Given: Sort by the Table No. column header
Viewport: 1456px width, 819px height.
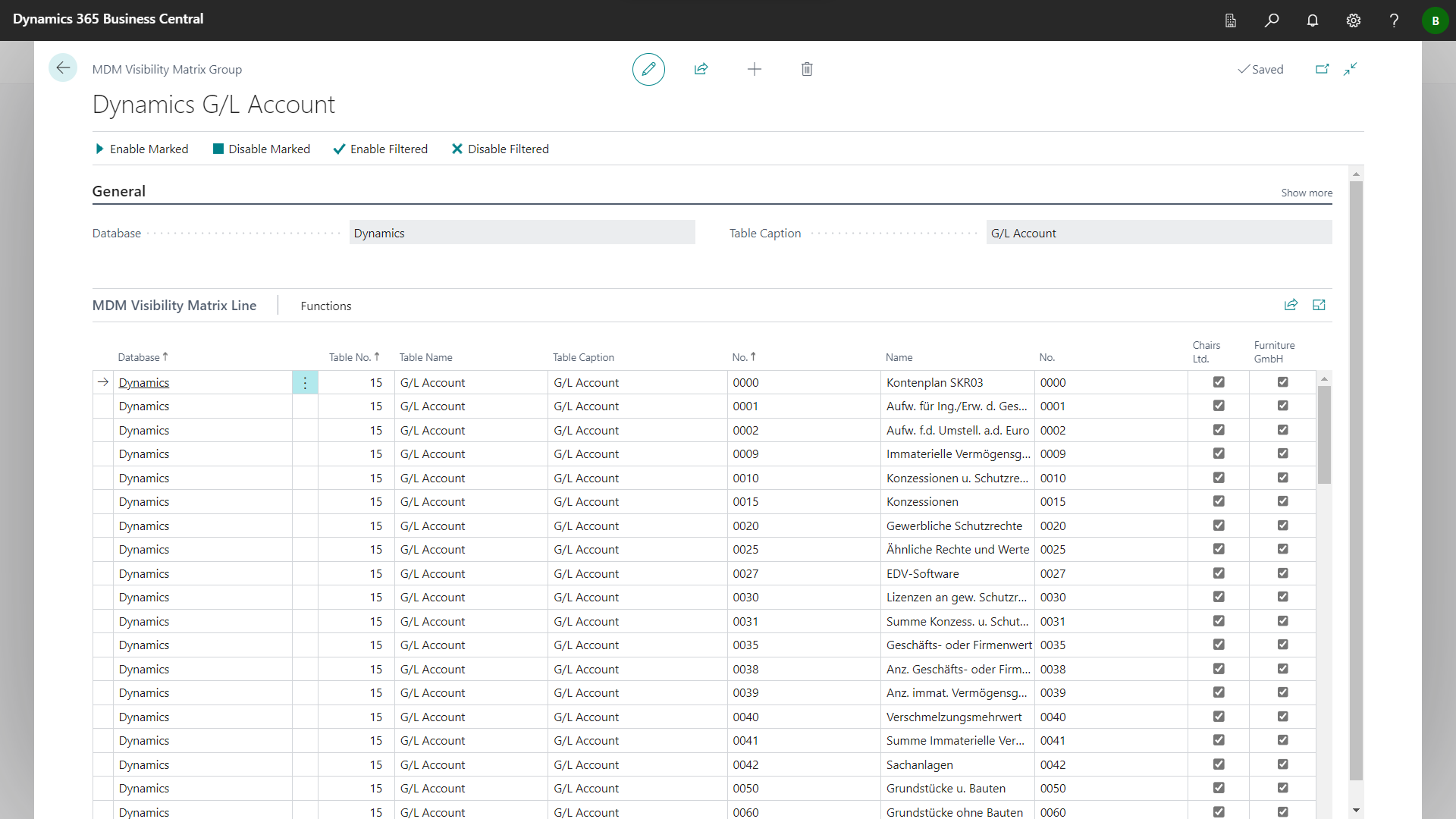Looking at the screenshot, I should 354,357.
